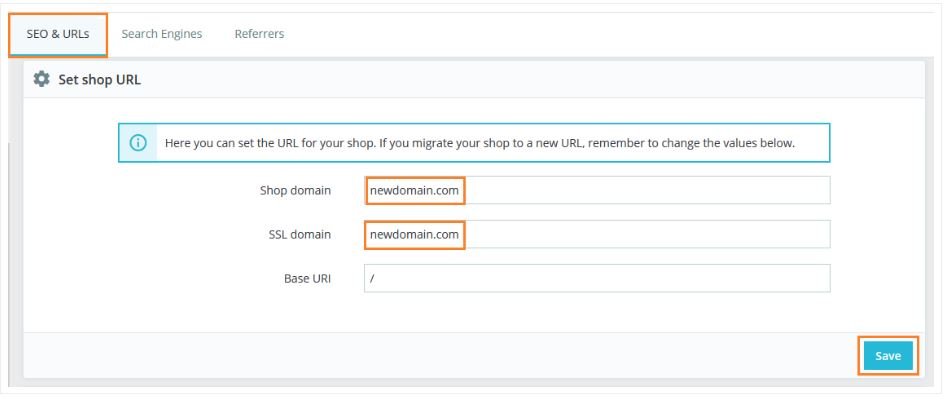The width and height of the screenshot is (952, 407).
Task: Click the gear icon beside Set shop URL
Action: pyautogui.click(x=42, y=79)
